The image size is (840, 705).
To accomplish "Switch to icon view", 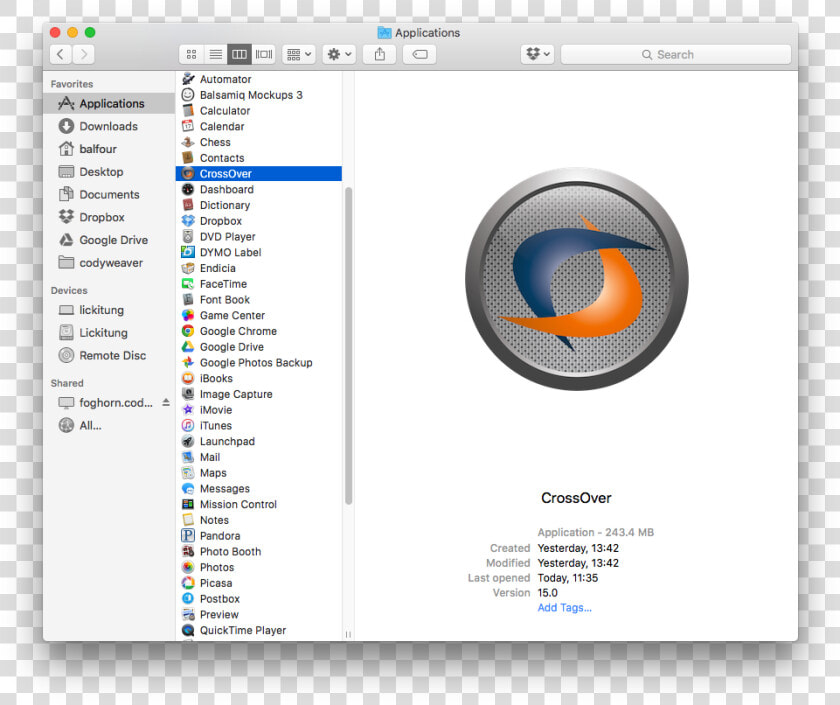I will pos(191,54).
